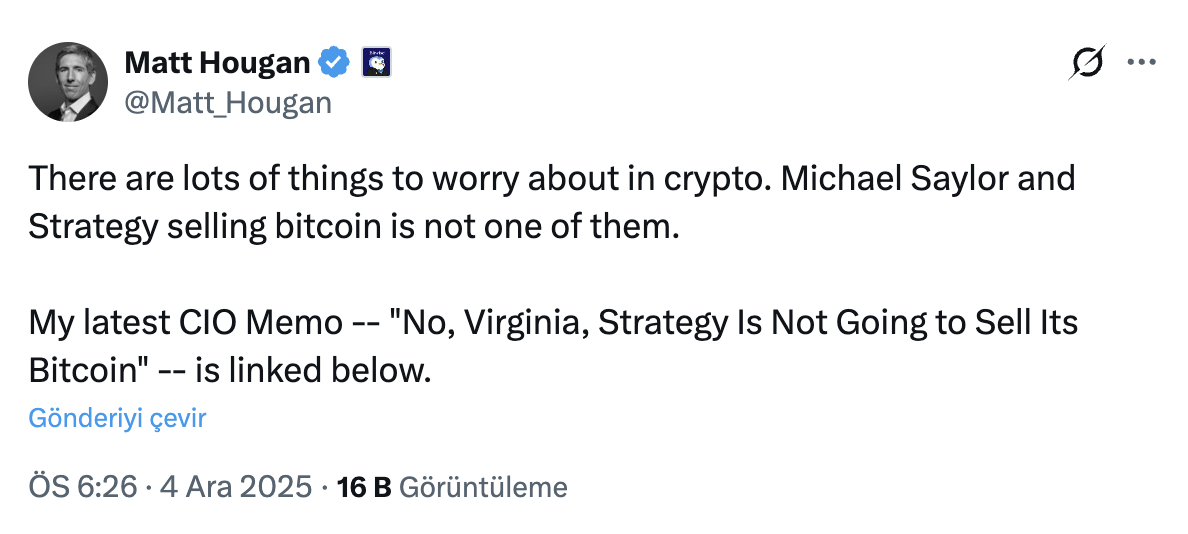1188x534 pixels.
Task: Click the 4 Ara 2025 date
Action: coord(235,488)
